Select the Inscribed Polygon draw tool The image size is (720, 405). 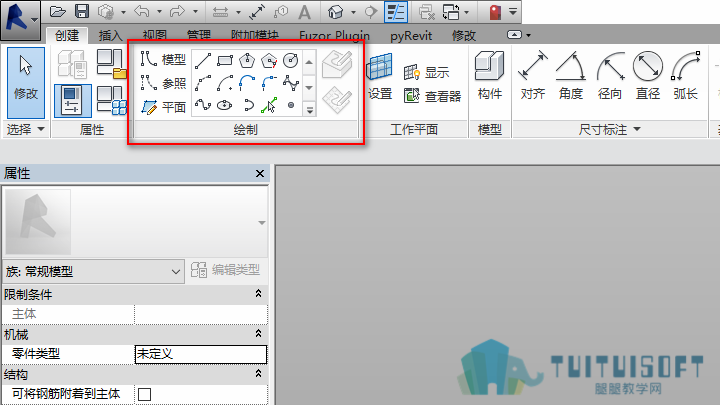(247, 61)
